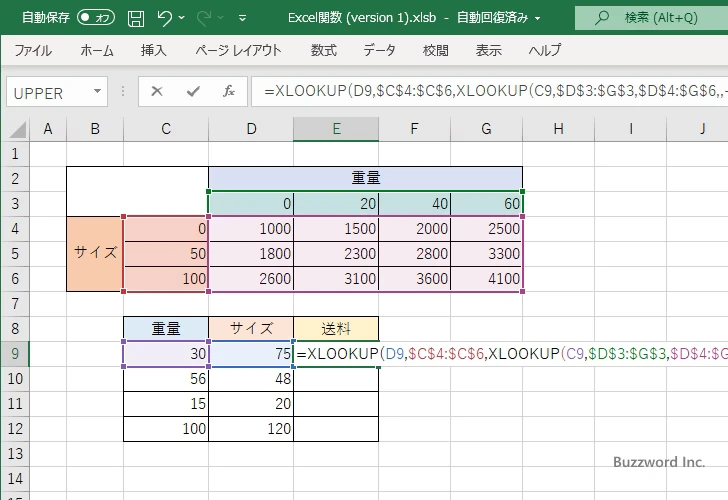Select column H header
The height and width of the screenshot is (500, 728).
click(x=559, y=129)
